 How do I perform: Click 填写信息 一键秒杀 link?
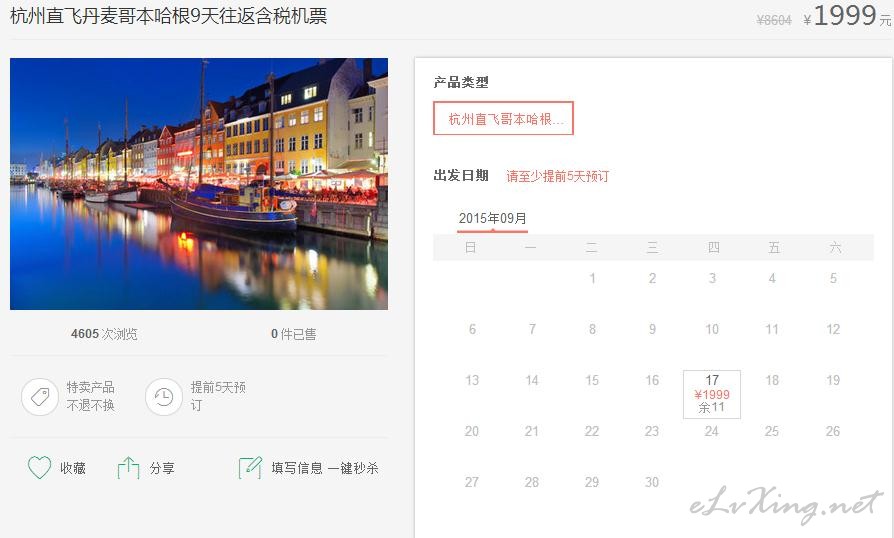pos(324,468)
